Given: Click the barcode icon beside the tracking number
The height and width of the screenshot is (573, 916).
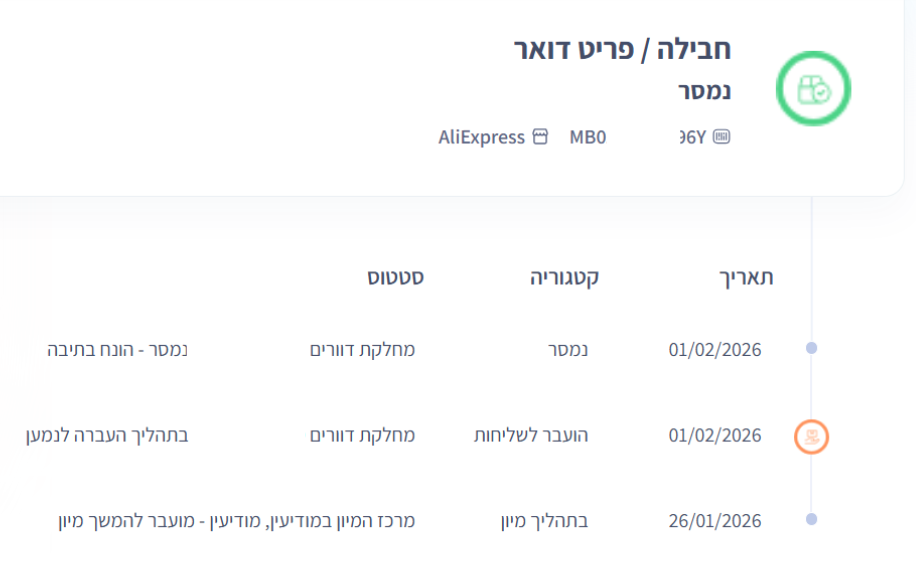Looking at the screenshot, I should point(721,137).
